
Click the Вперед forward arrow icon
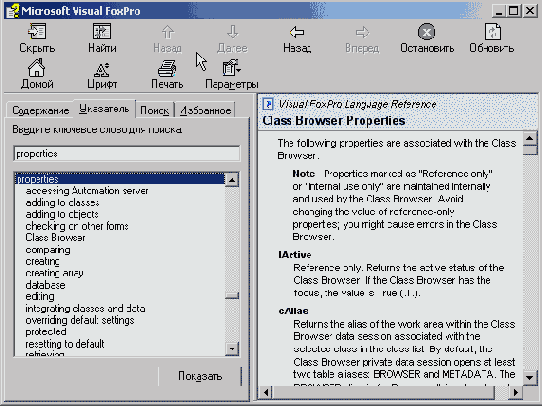(x=362, y=32)
